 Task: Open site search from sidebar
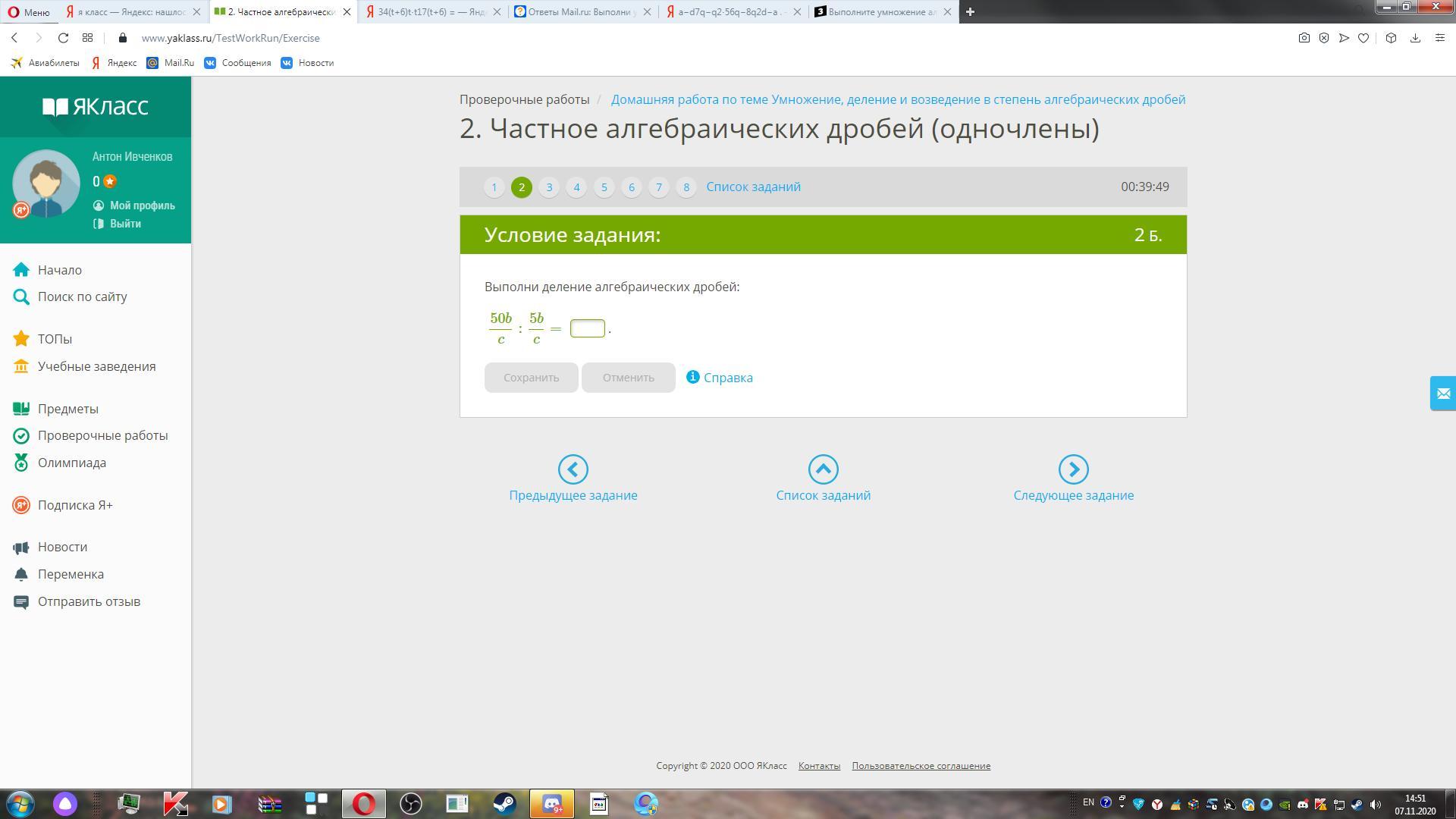click(82, 297)
